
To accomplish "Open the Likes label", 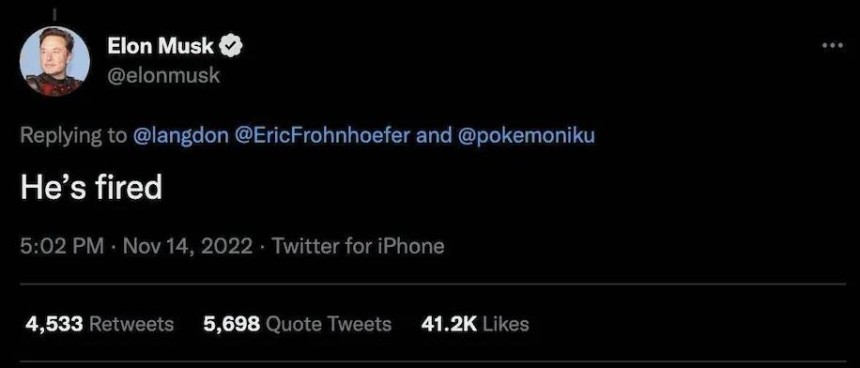I will (505, 324).
